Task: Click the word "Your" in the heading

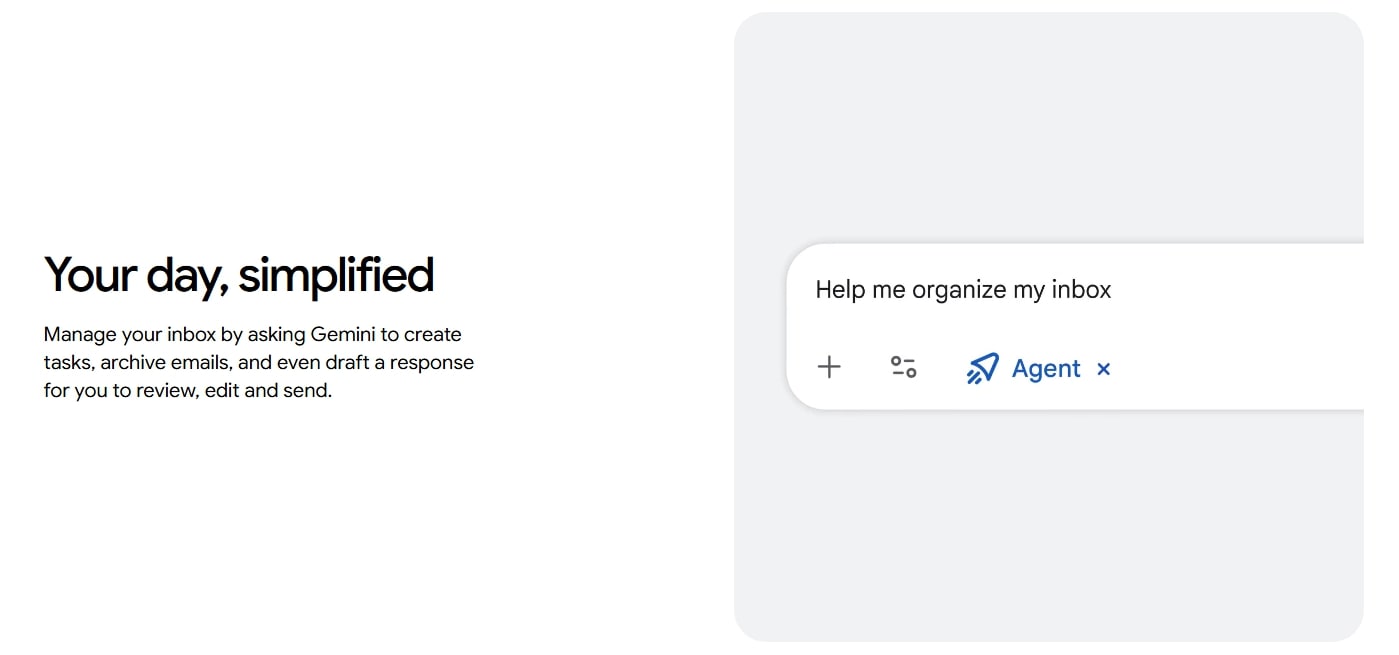Action: click(x=91, y=275)
